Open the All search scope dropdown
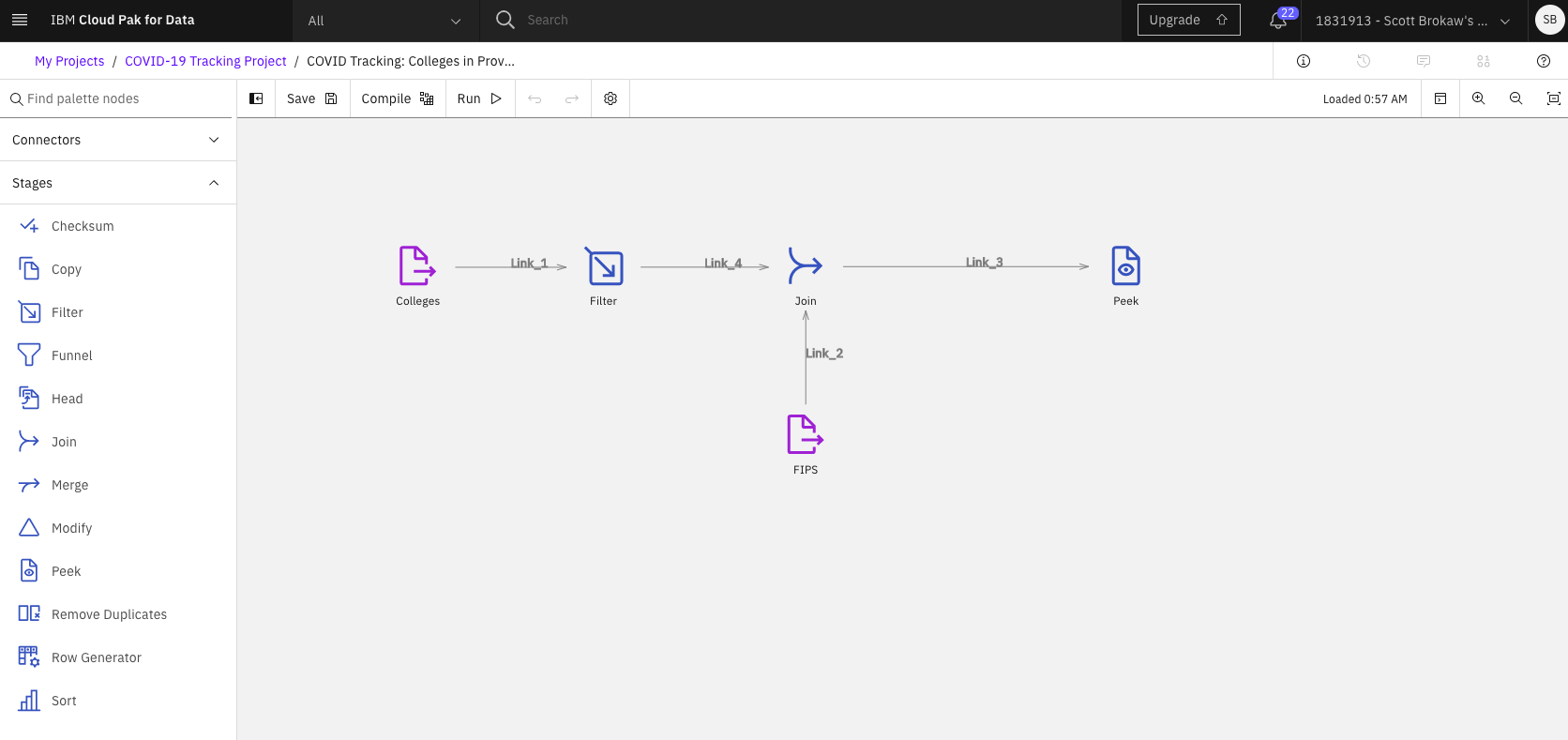The height and width of the screenshot is (740, 1568). pos(385,21)
